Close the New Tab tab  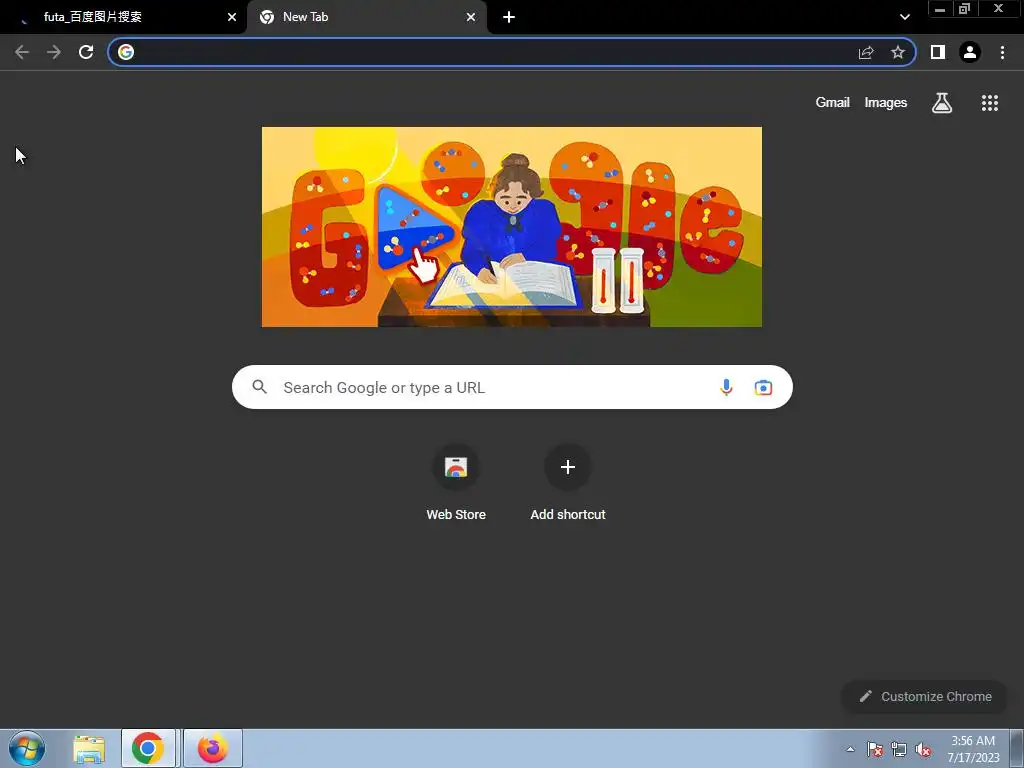click(471, 17)
